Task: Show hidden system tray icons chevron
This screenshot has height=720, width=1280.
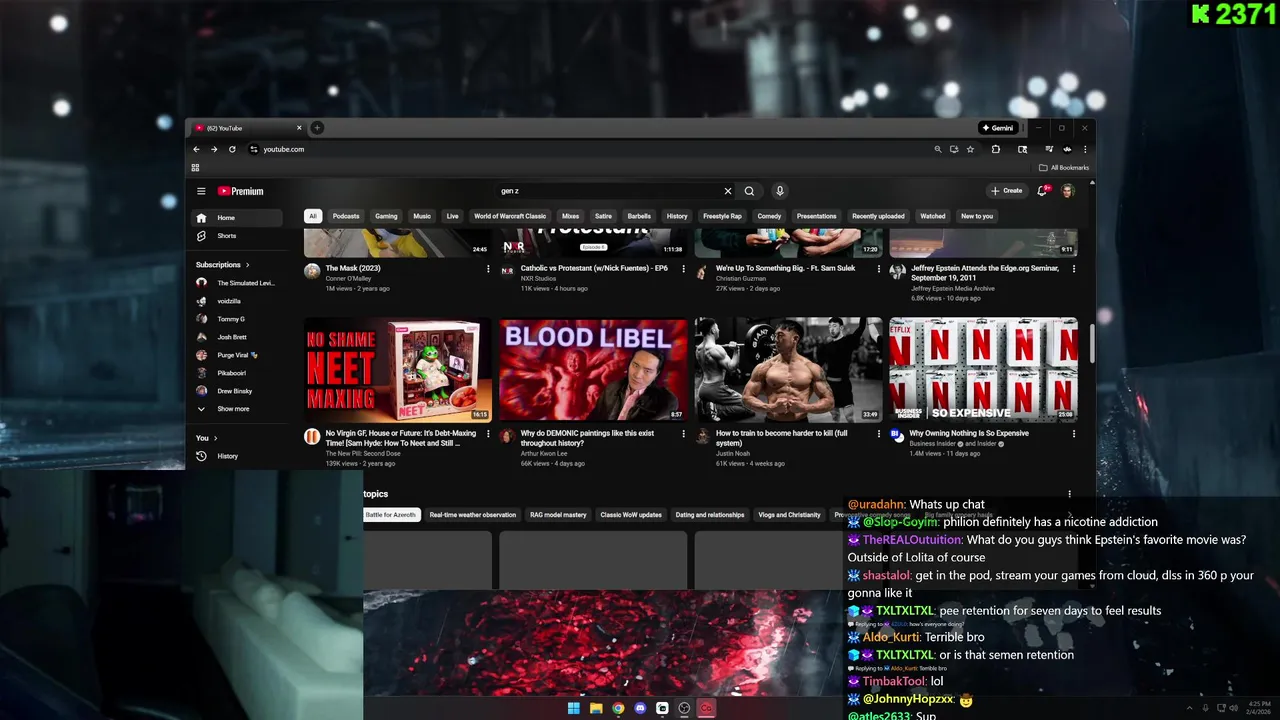Action: tap(1190, 709)
